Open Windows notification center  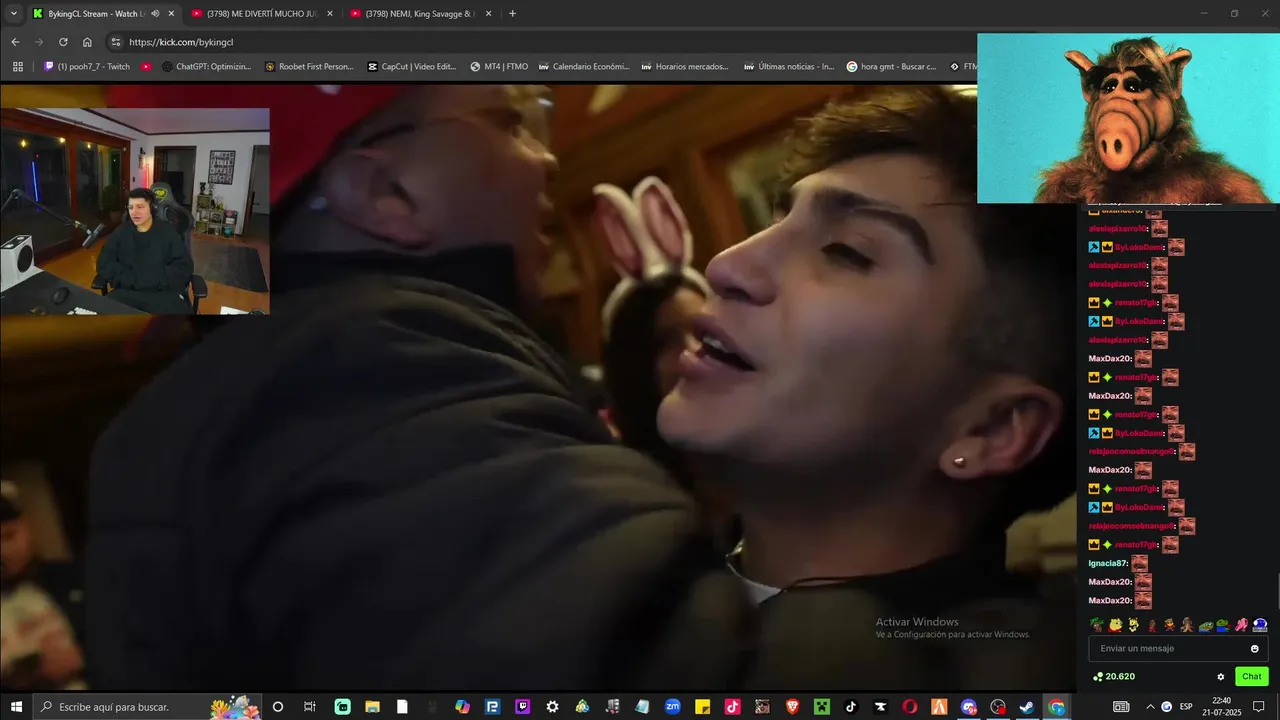point(1259,707)
